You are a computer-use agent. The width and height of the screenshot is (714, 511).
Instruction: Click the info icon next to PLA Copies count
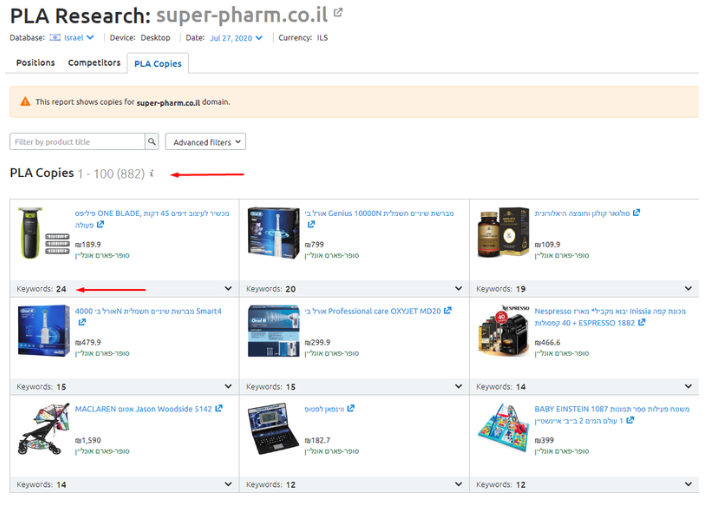152,173
